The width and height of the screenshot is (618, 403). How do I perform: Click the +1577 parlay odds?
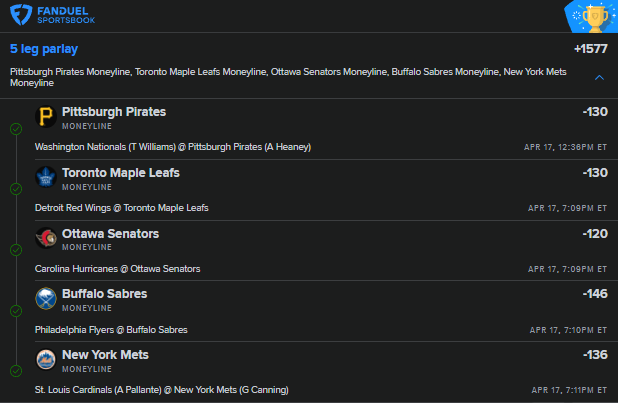click(590, 48)
